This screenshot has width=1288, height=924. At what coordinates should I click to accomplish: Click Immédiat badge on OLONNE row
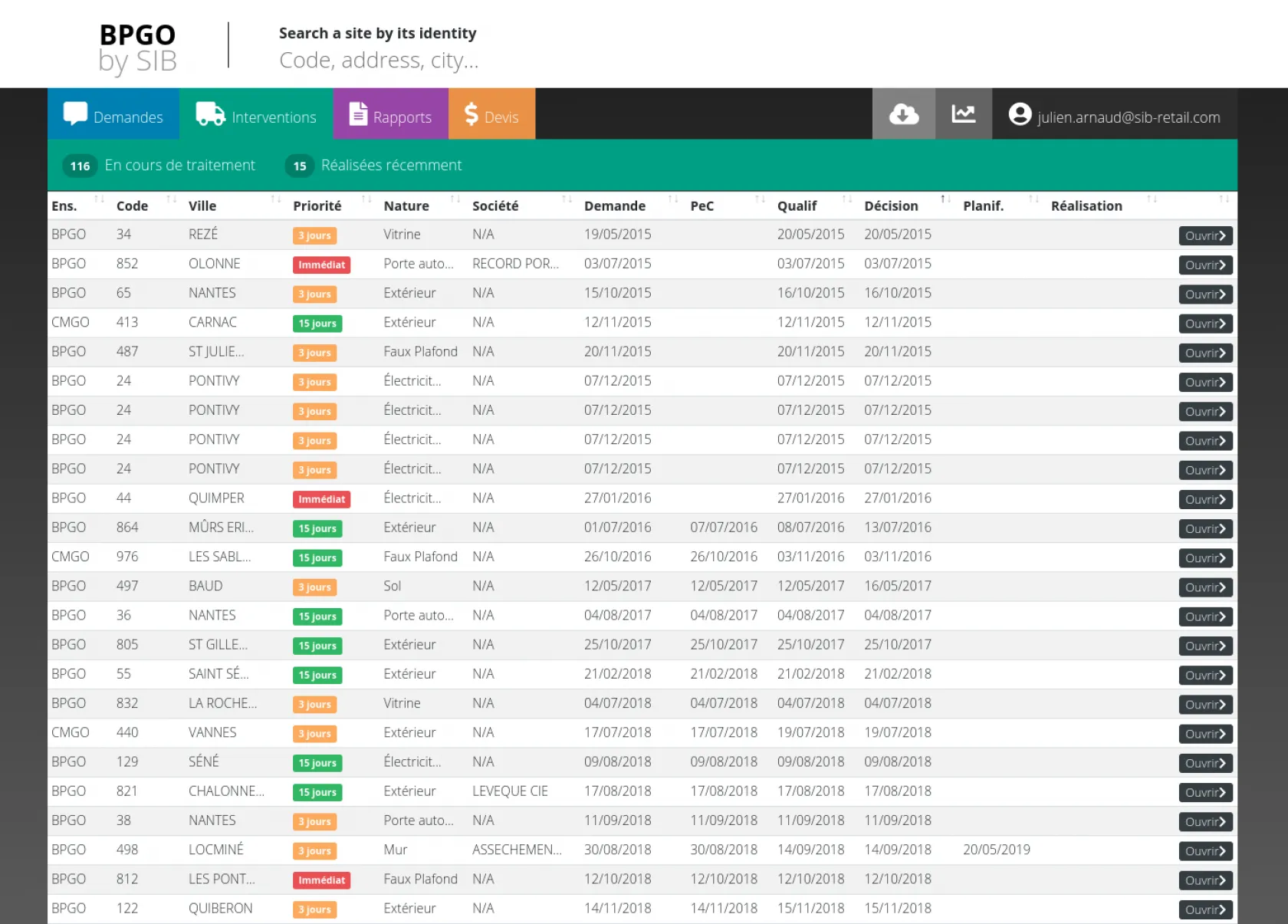(321, 265)
